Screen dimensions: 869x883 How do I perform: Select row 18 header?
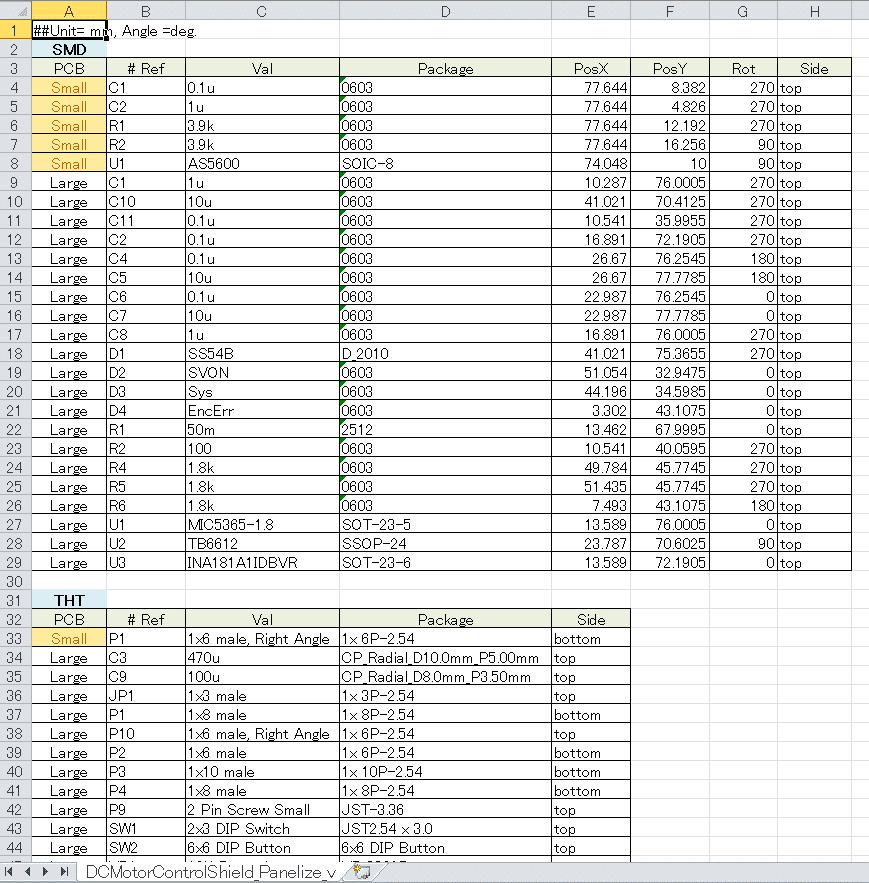click(15, 354)
